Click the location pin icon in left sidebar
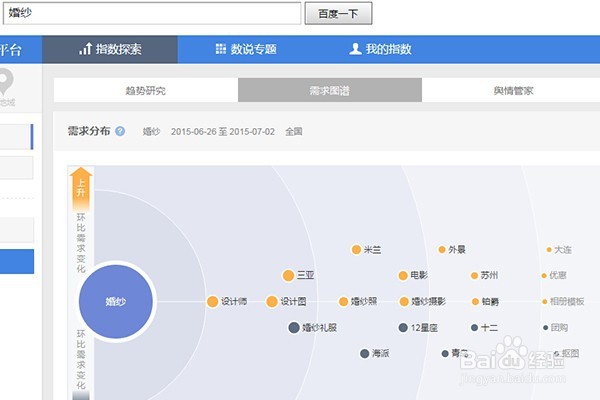The height and width of the screenshot is (400, 600). 5,82
